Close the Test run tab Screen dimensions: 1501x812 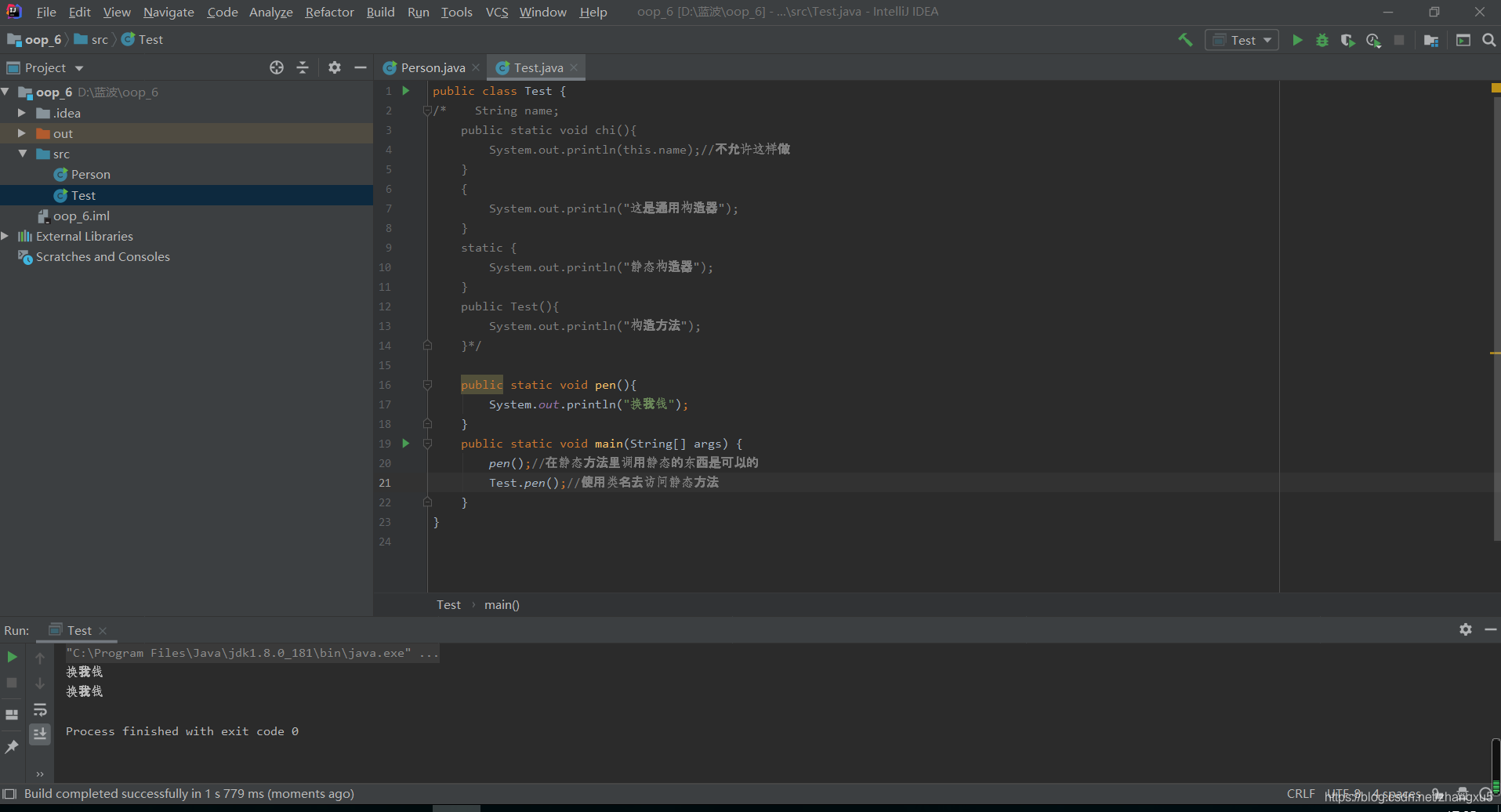tap(103, 630)
